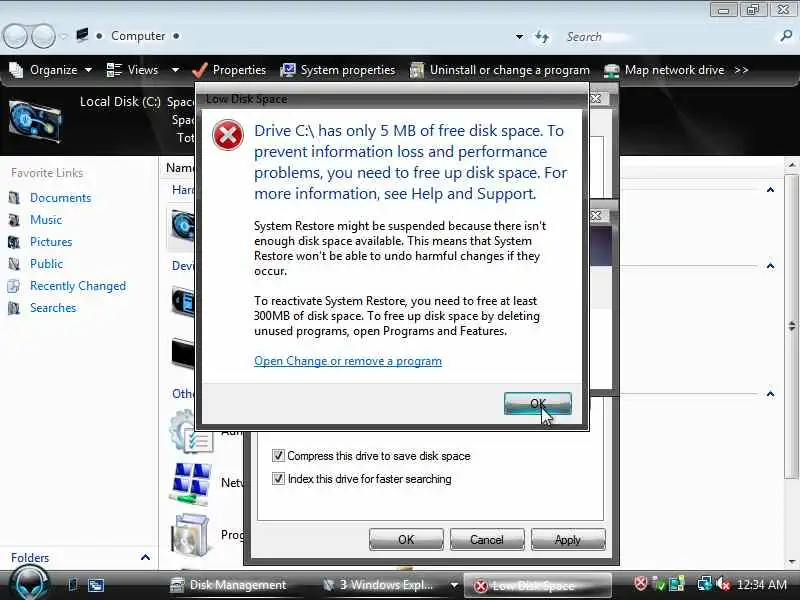This screenshot has height=600, width=800.
Task: Open Pictures favorite link
Action: [x=51, y=242]
